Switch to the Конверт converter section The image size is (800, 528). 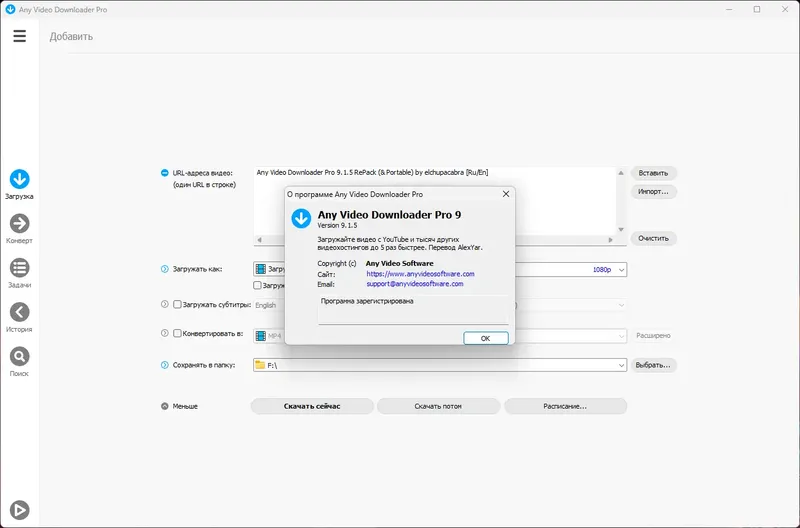pyautogui.click(x=19, y=229)
